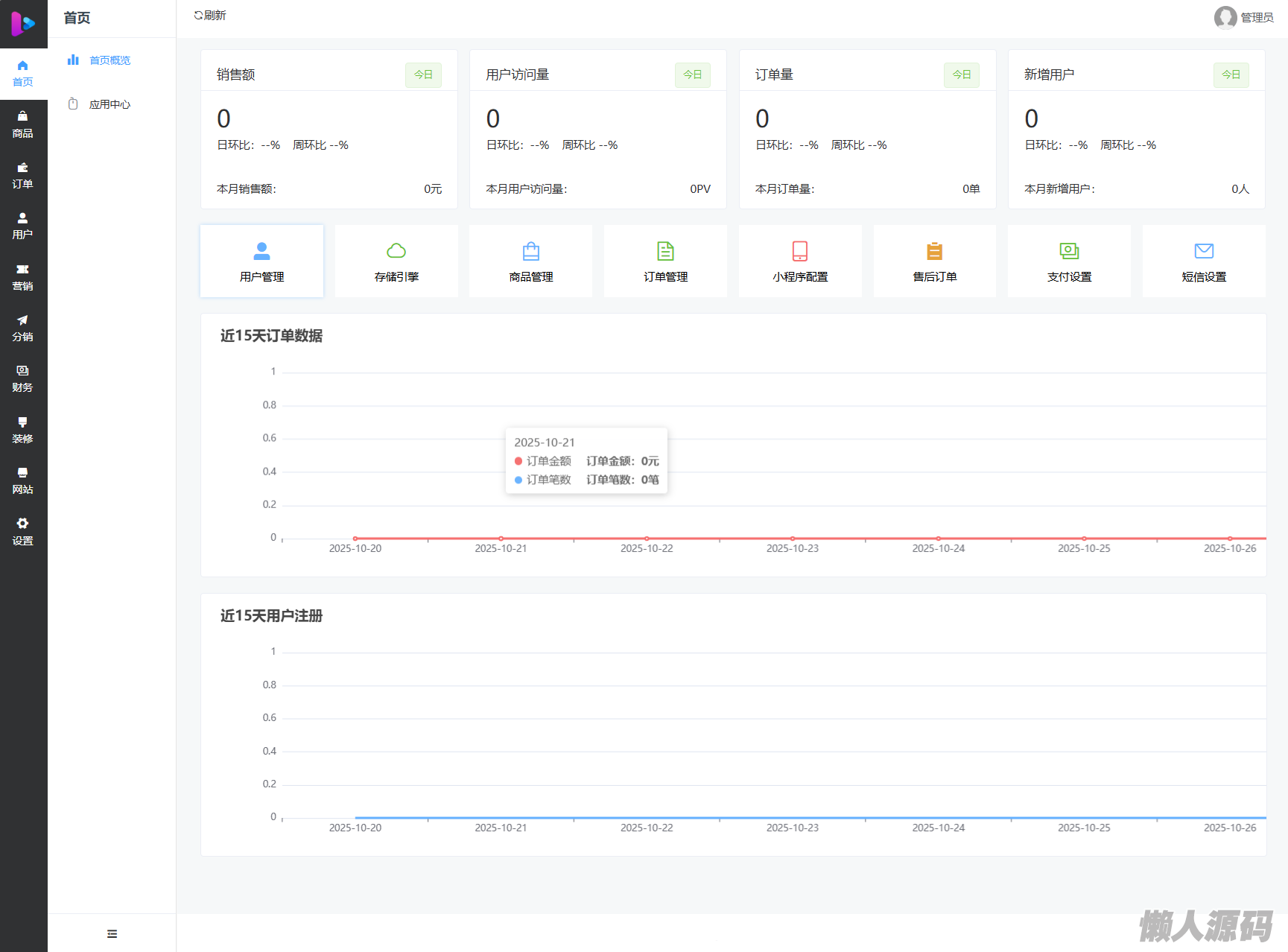
Task: Select 首页概览 in the submenu
Action: 110,60
